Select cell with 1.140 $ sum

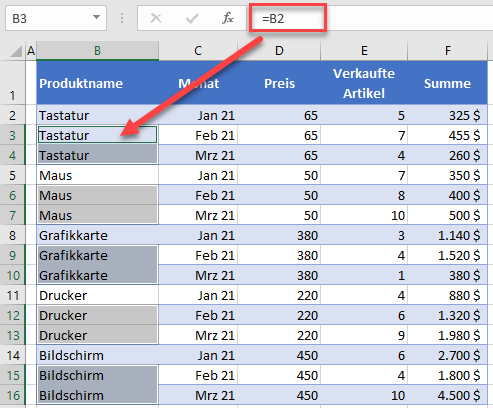pos(448,235)
